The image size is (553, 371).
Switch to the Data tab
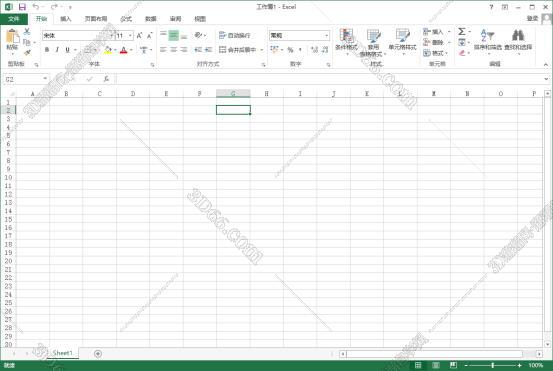point(151,19)
